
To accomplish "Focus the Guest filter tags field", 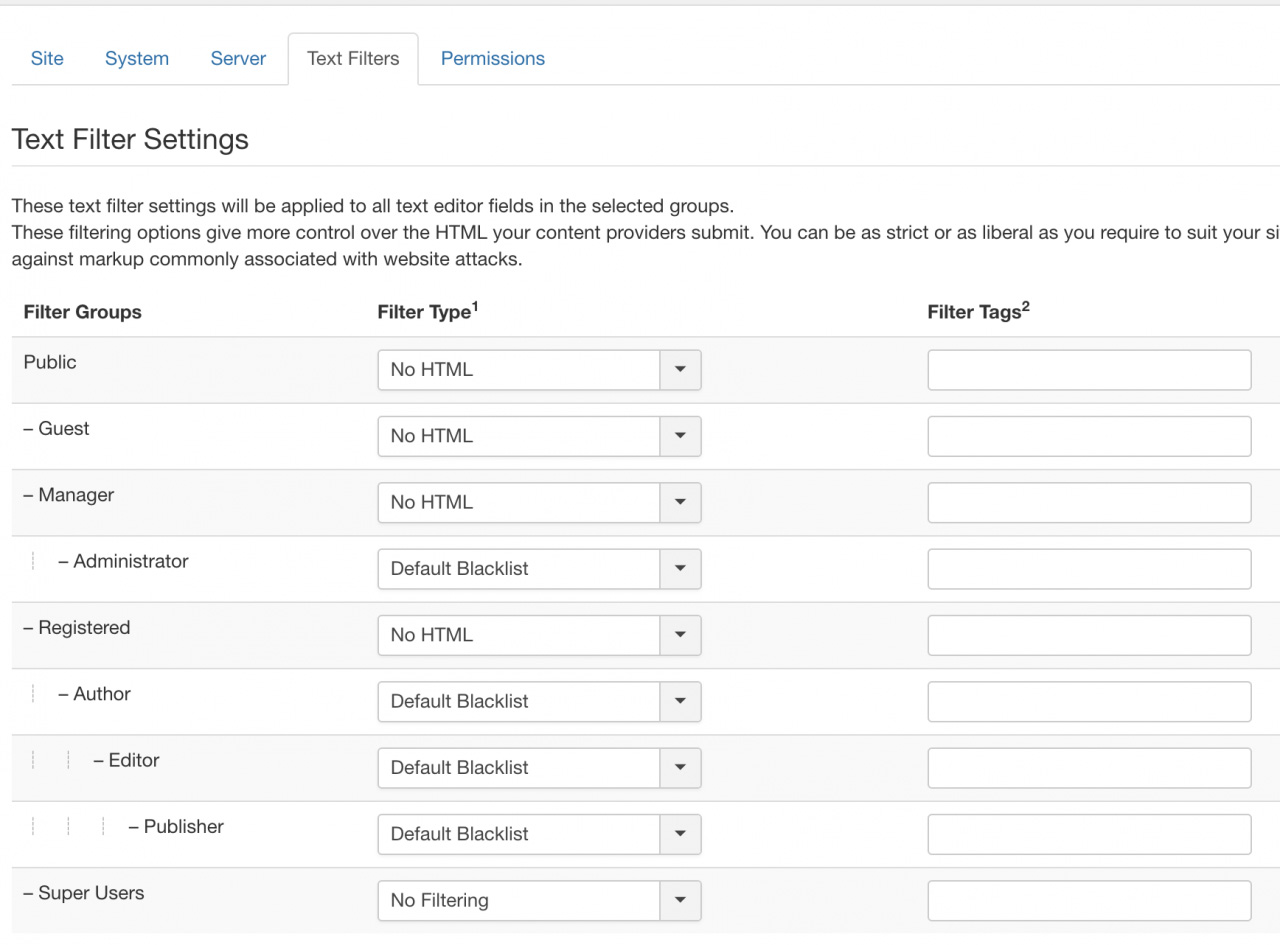I will (x=1089, y=436).
